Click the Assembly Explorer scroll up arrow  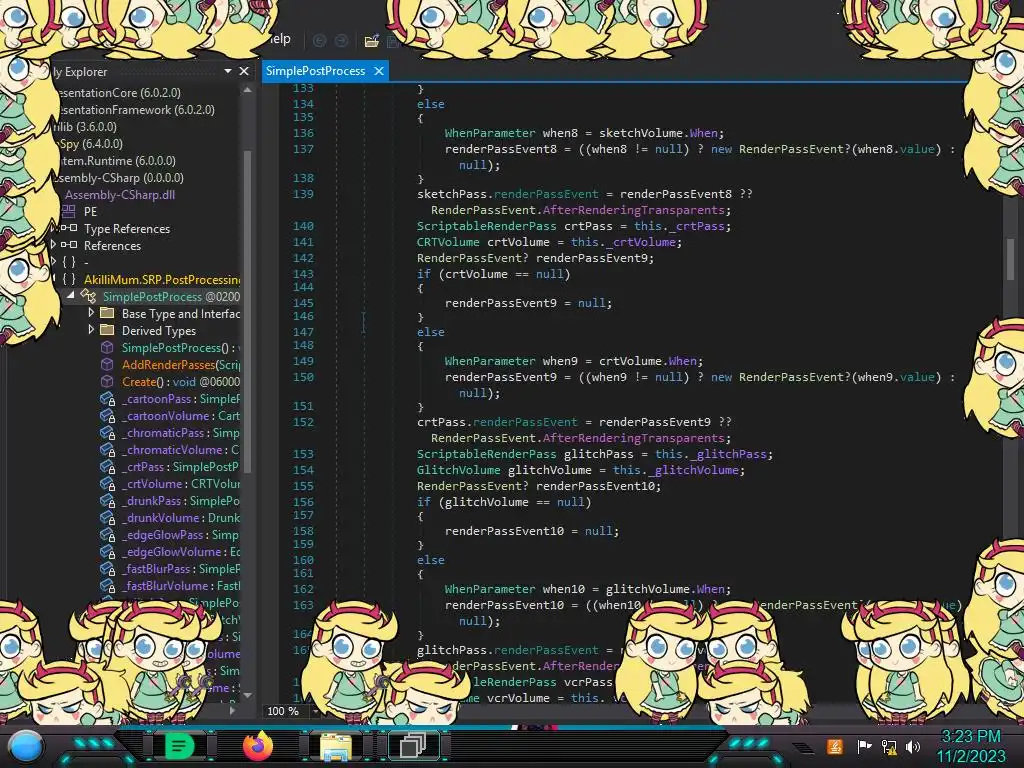click(x=248, y=90)
